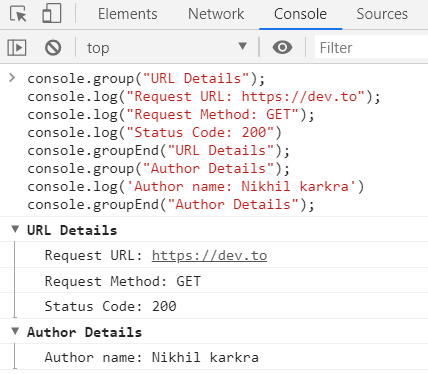Clear console with the ban icon

[x=53, y=48]
